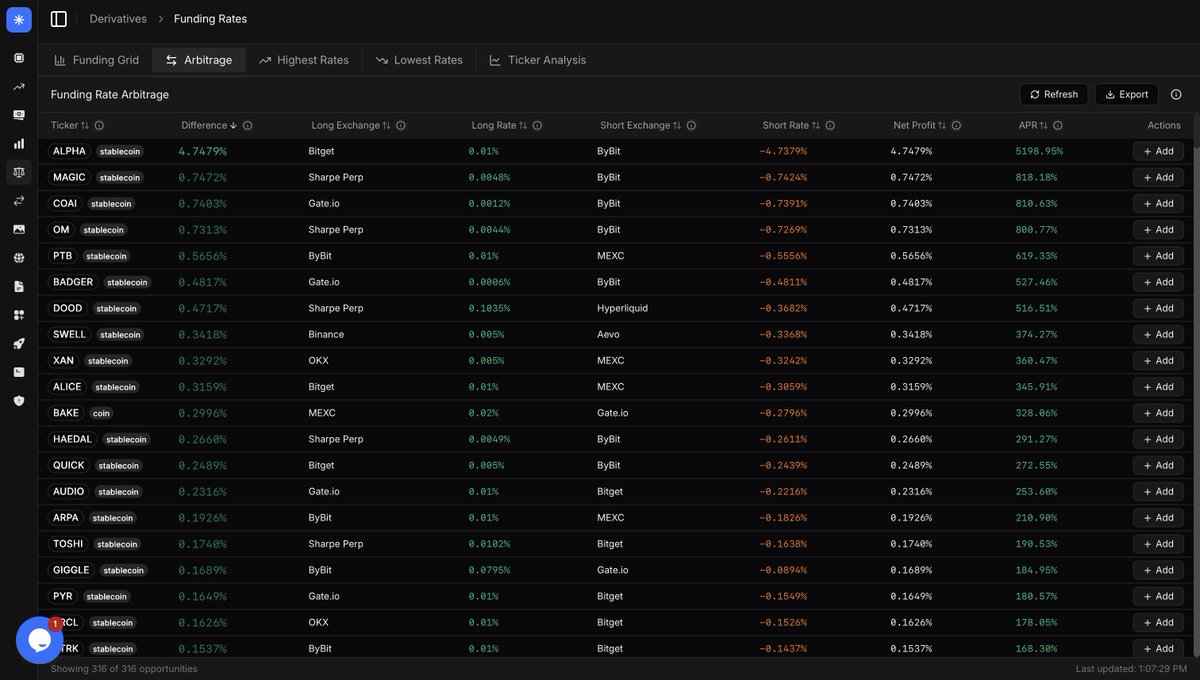Switch to the Funding Grid tab
Screen dimensions: 1200x680
[x=96, y=60]
